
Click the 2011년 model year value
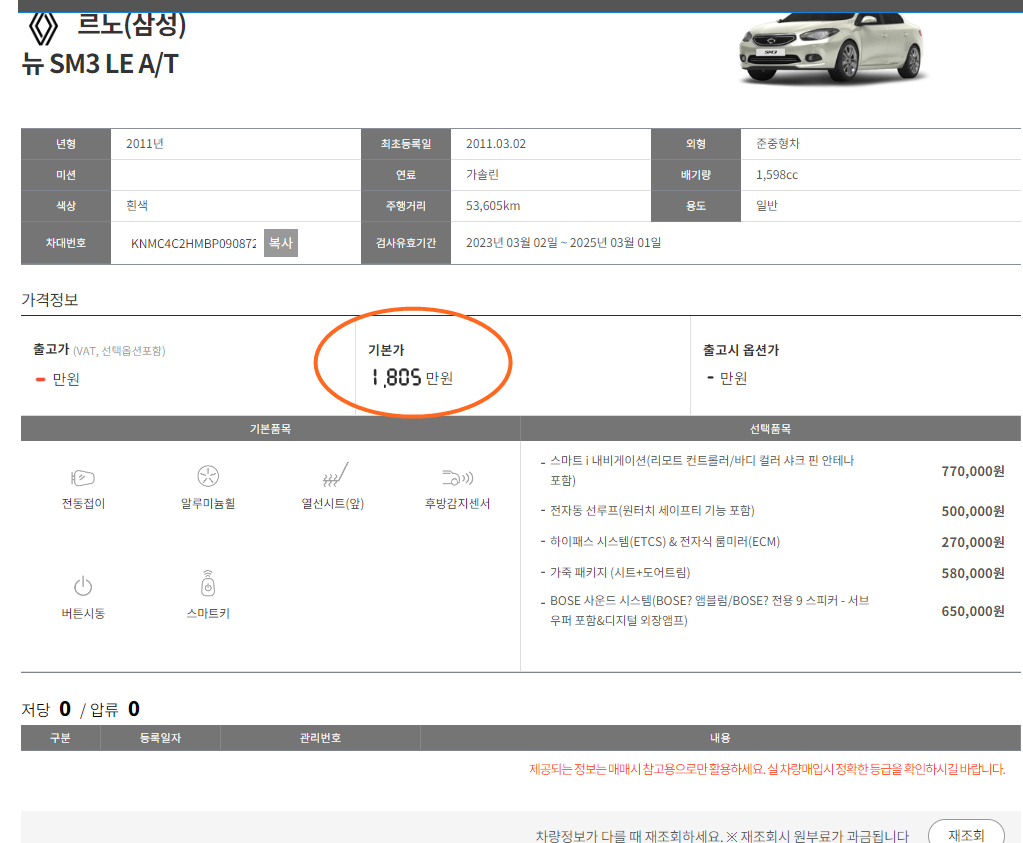[145, 144]
